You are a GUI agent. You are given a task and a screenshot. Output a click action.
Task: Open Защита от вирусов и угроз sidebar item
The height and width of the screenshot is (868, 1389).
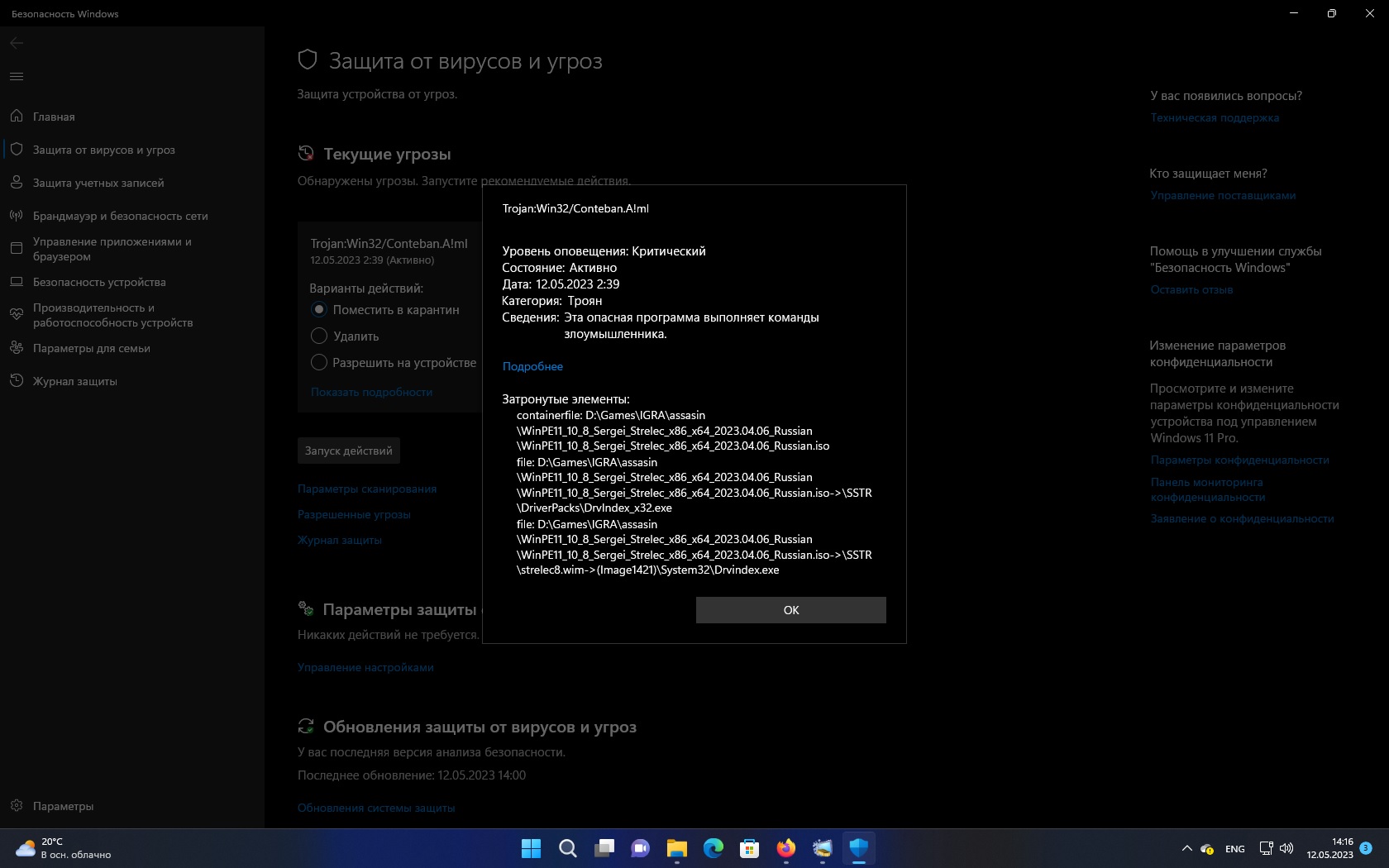(132, 150)
